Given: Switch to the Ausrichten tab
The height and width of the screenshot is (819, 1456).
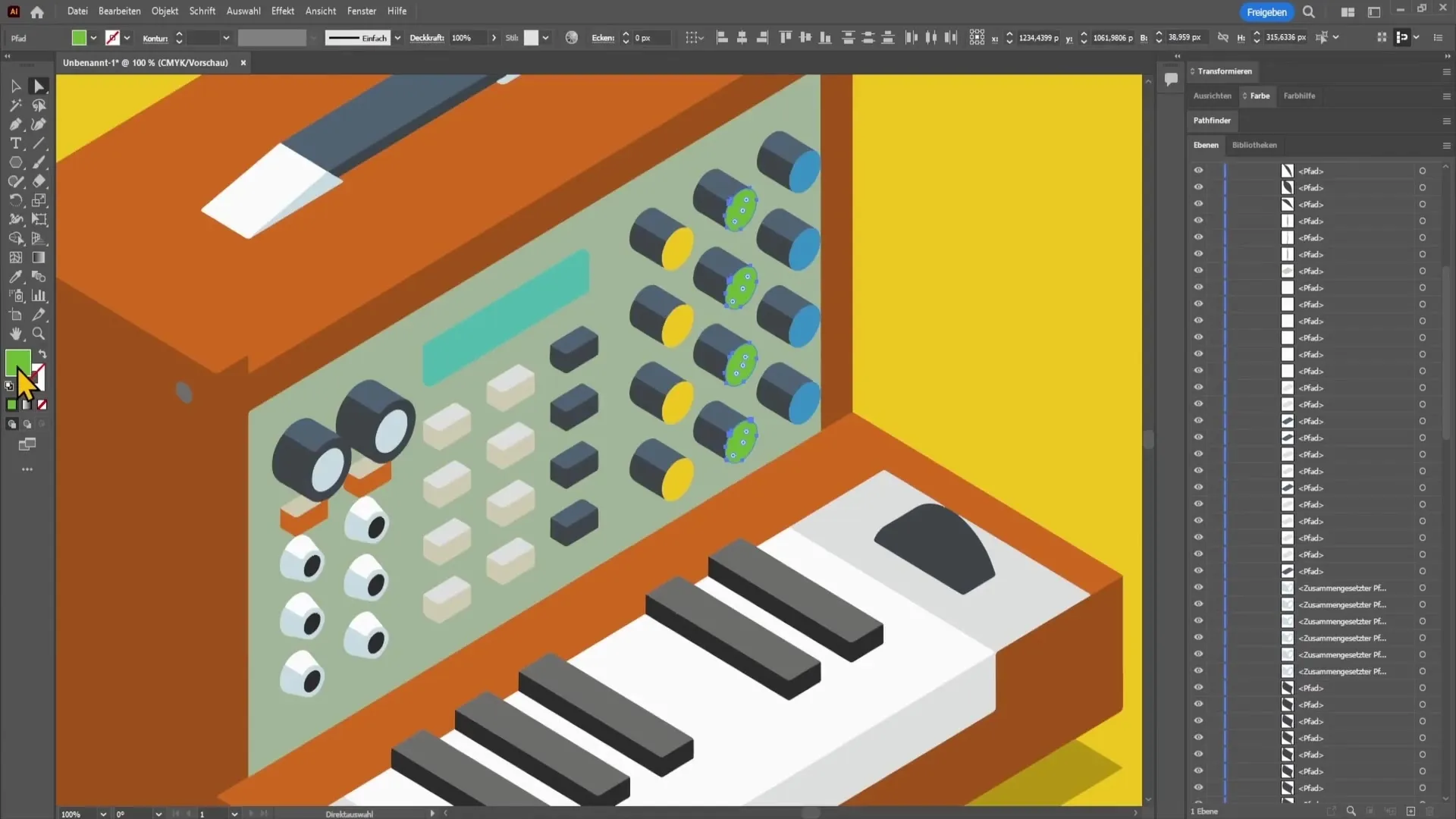Looking at the screenshot, I should [1212, 96].
